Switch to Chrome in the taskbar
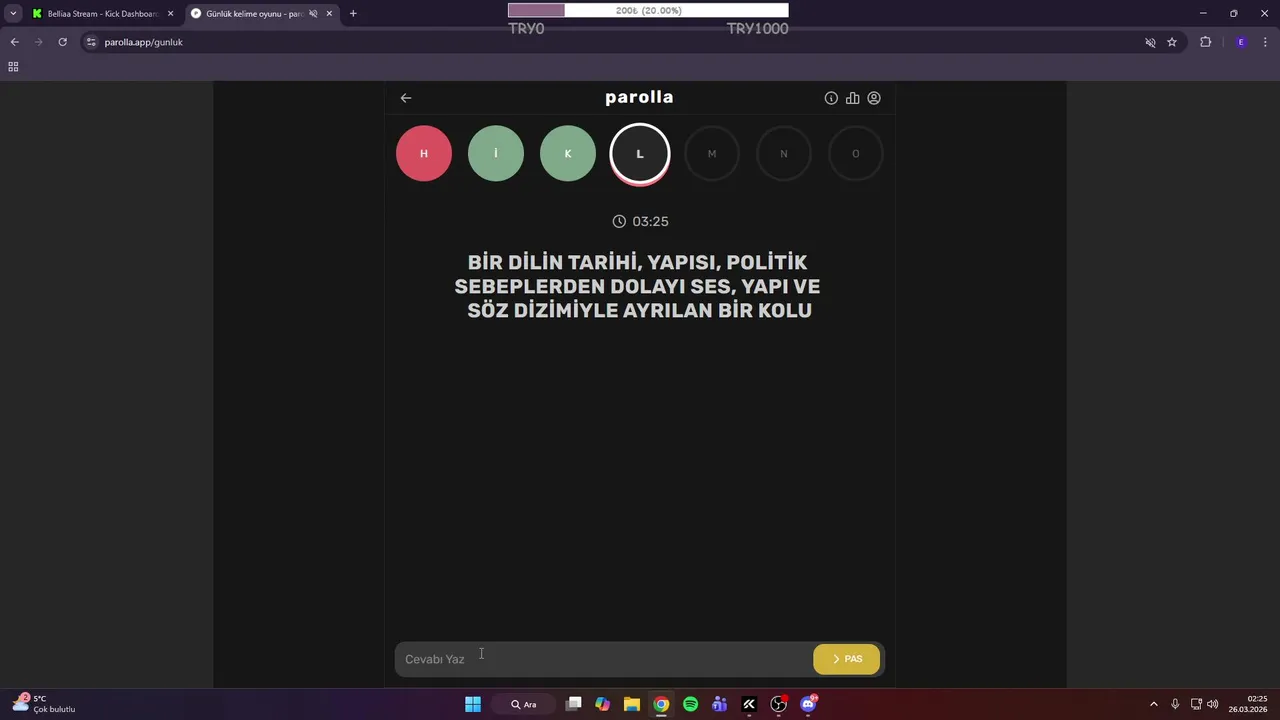 pos(661,704)
